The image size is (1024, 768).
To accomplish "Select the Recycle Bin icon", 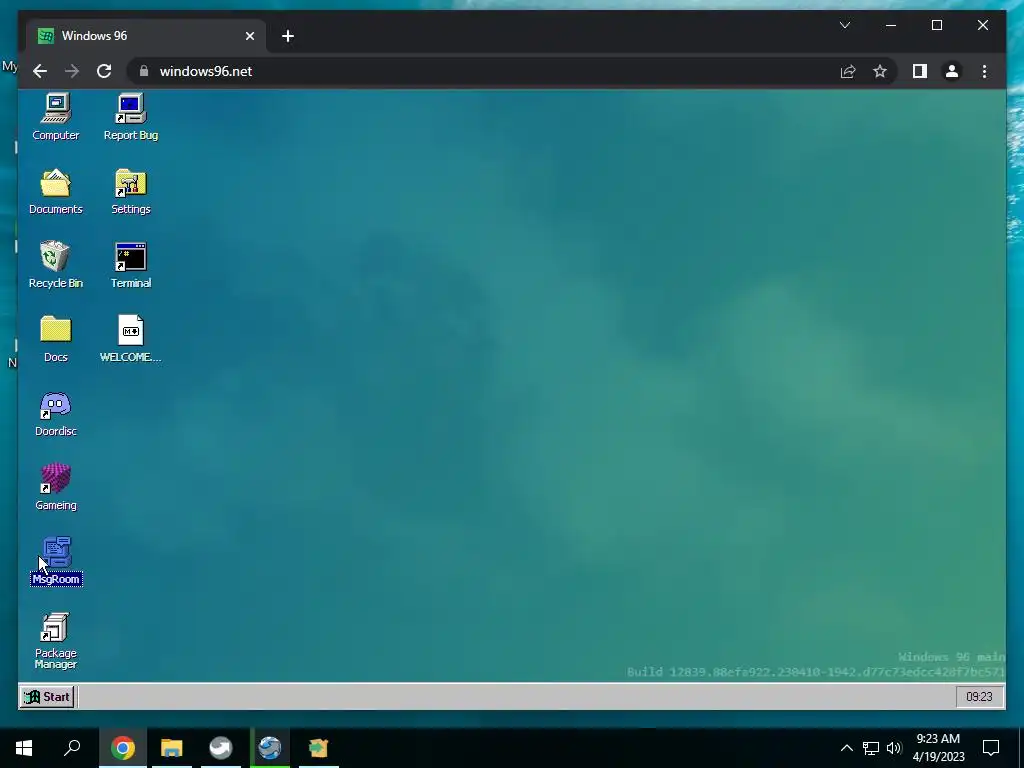I will 56,265.
